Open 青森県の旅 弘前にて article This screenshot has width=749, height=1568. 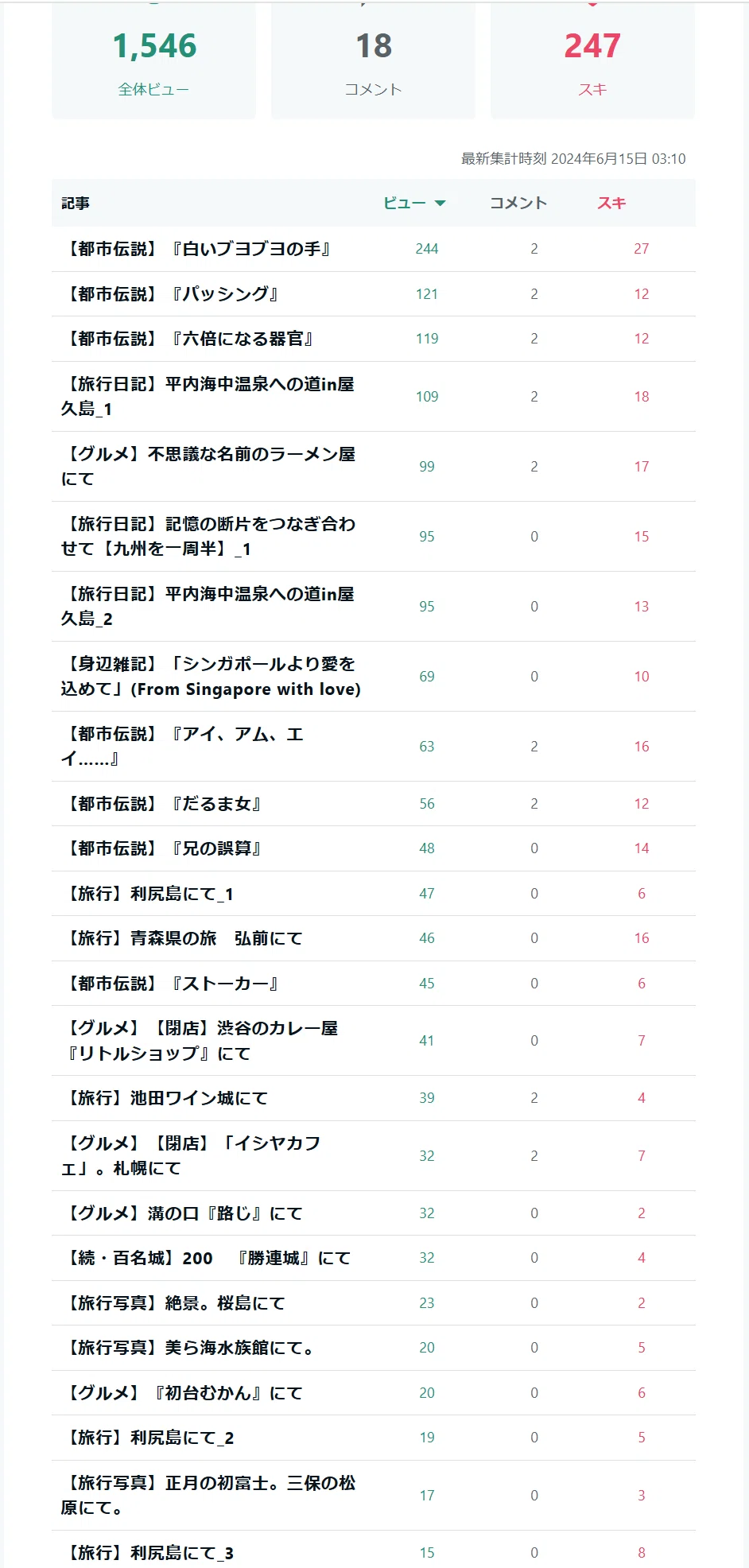pyautogui.click(x=183, y=938)
